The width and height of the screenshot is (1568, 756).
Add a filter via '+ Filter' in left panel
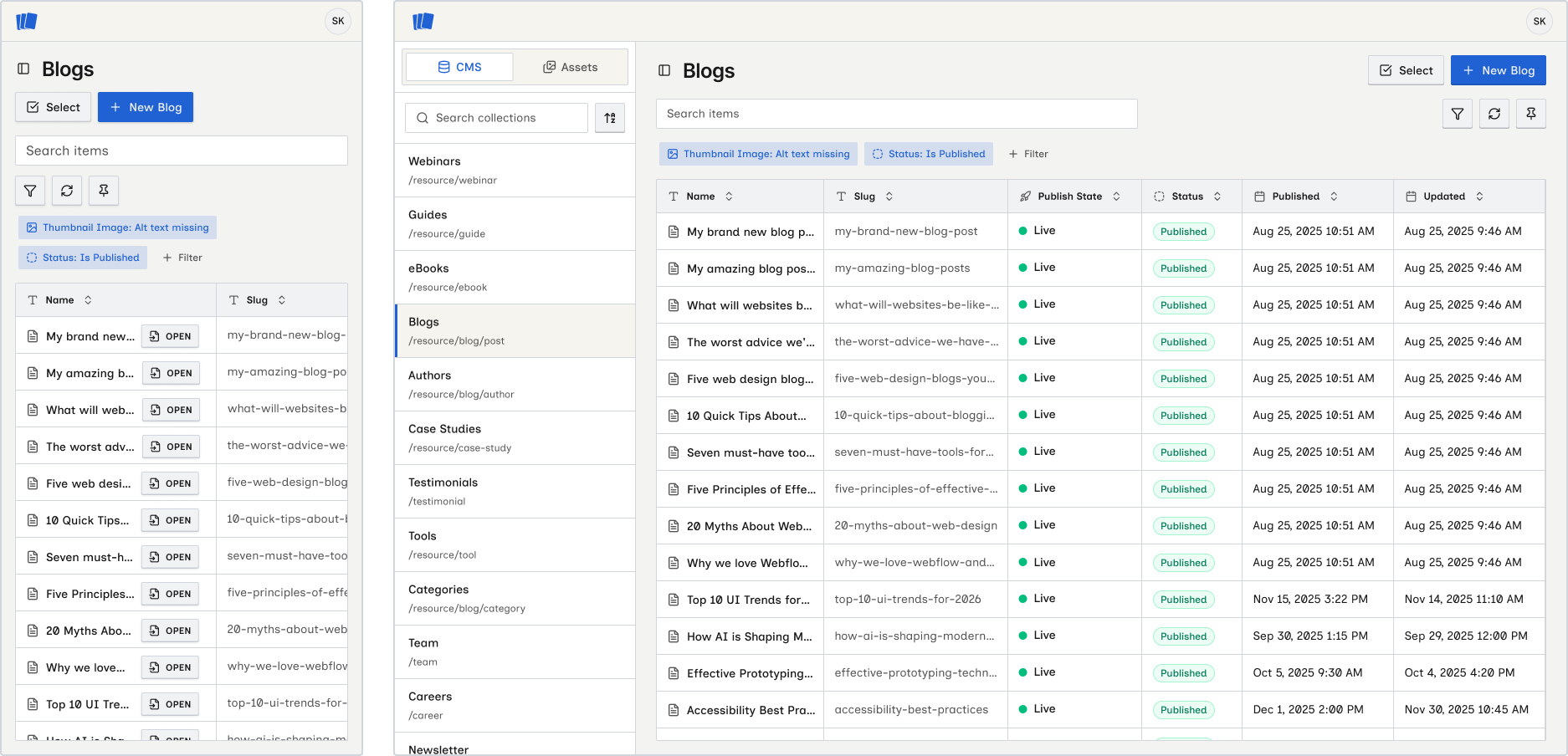click(182, 258)
